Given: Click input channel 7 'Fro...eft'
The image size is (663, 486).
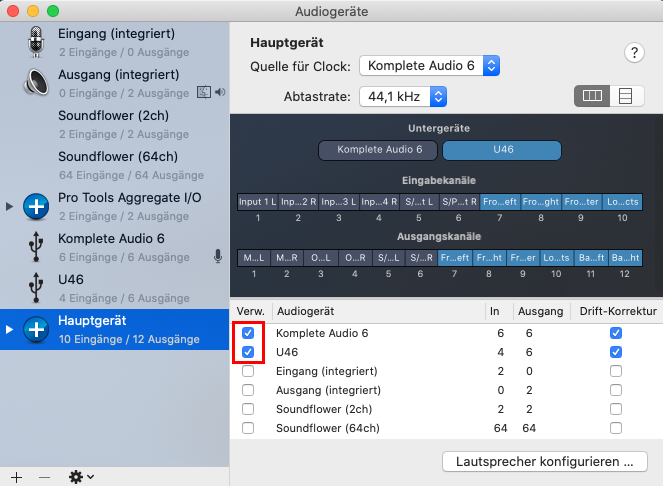Looking at the screenshot, I should tap(500, 202).
